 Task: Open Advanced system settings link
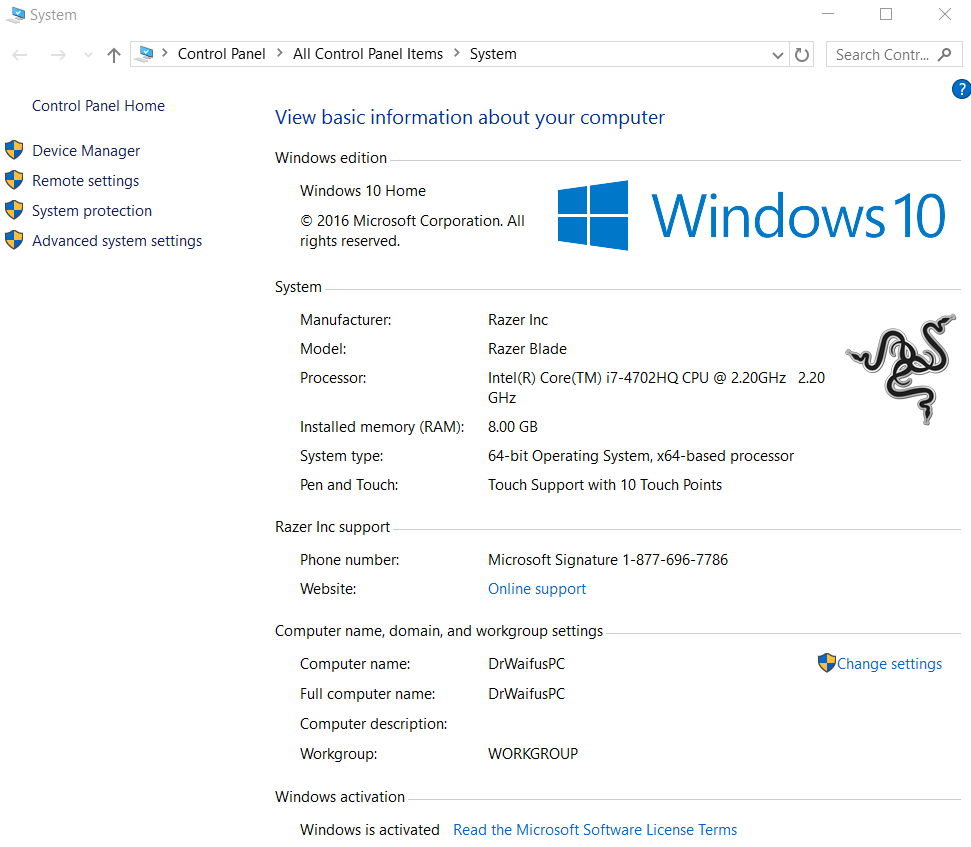[x=117, y=241]
